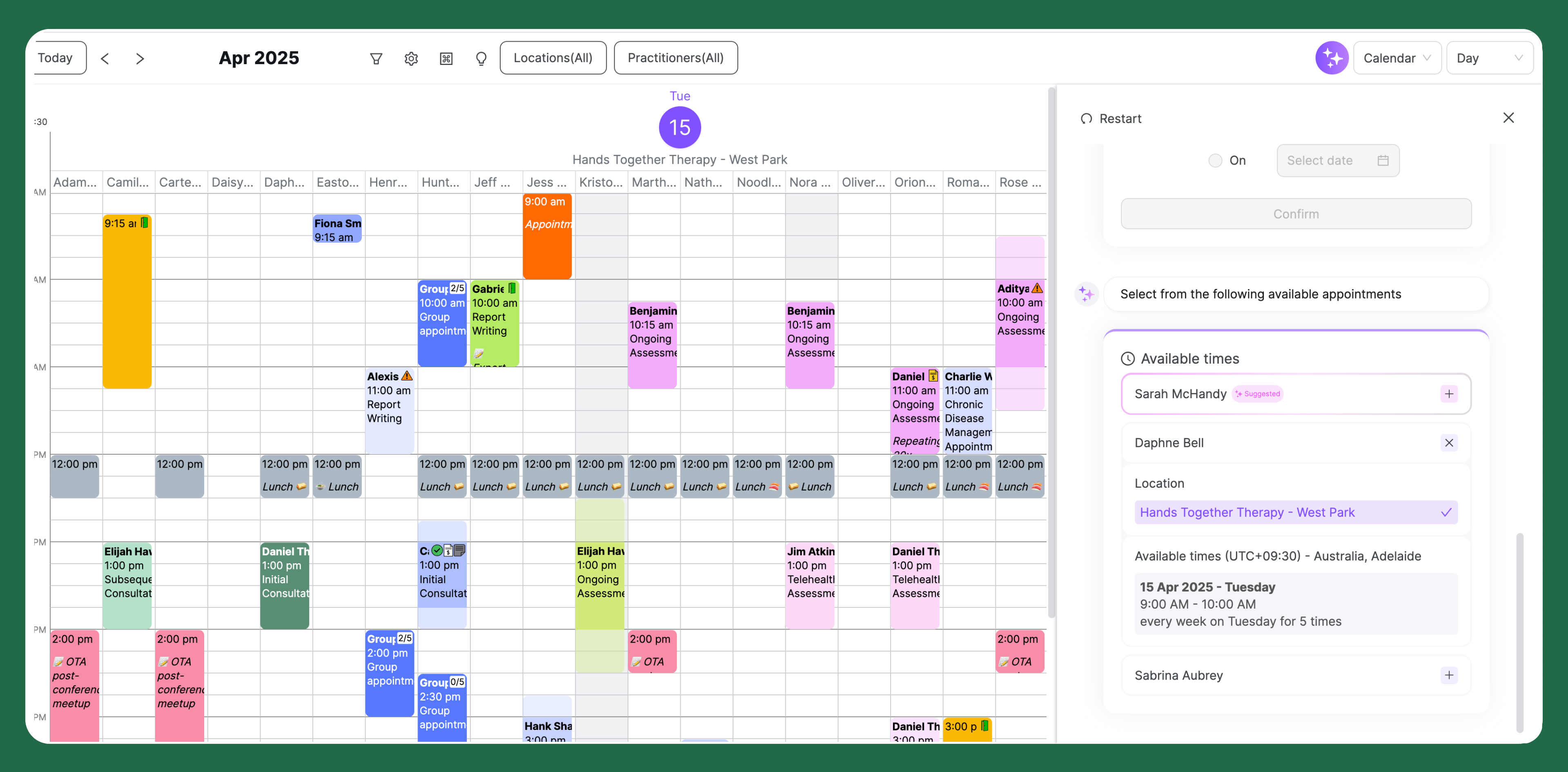Screen dimensions: 1568x772
Task: Click warning icon on Aditya appointment
Action: (x=1037, y=289)
